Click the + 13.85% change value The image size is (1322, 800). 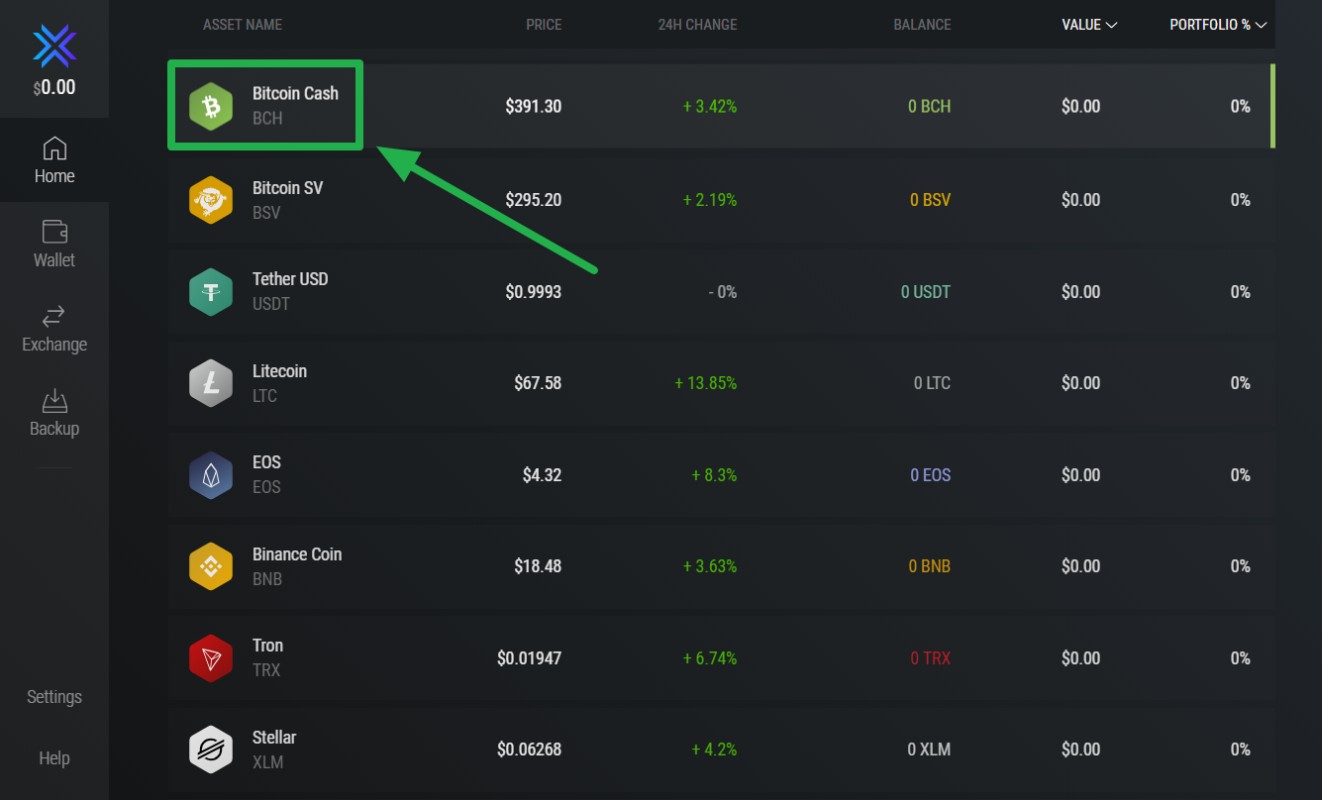[x=706, y=383]
